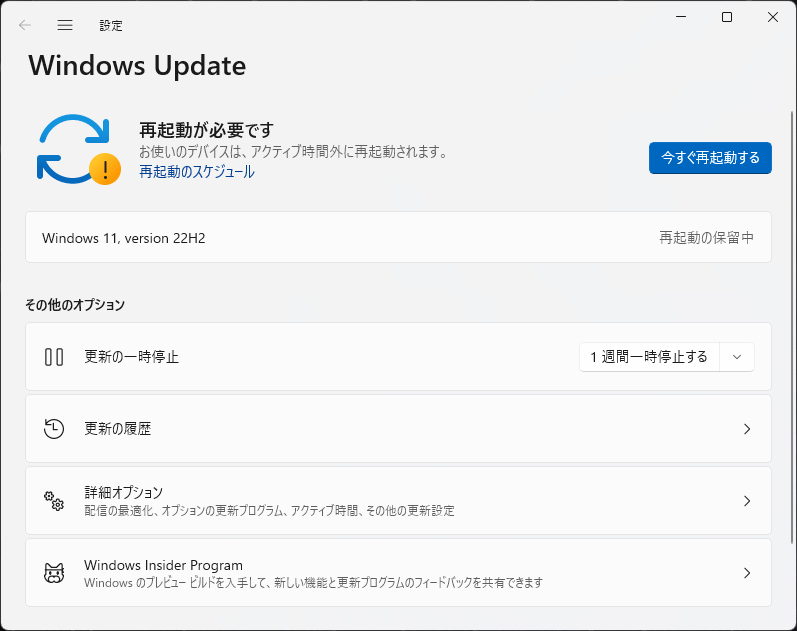The height and width of the screenshot is (631, 797).
Task: Click the Windows Update page title
Action: click(137, 66)
